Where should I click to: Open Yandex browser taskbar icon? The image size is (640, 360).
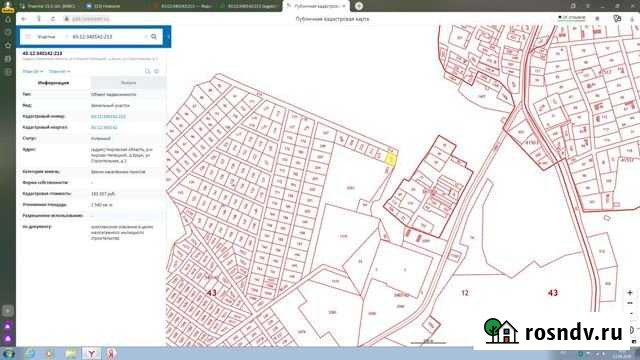[91, 354]
